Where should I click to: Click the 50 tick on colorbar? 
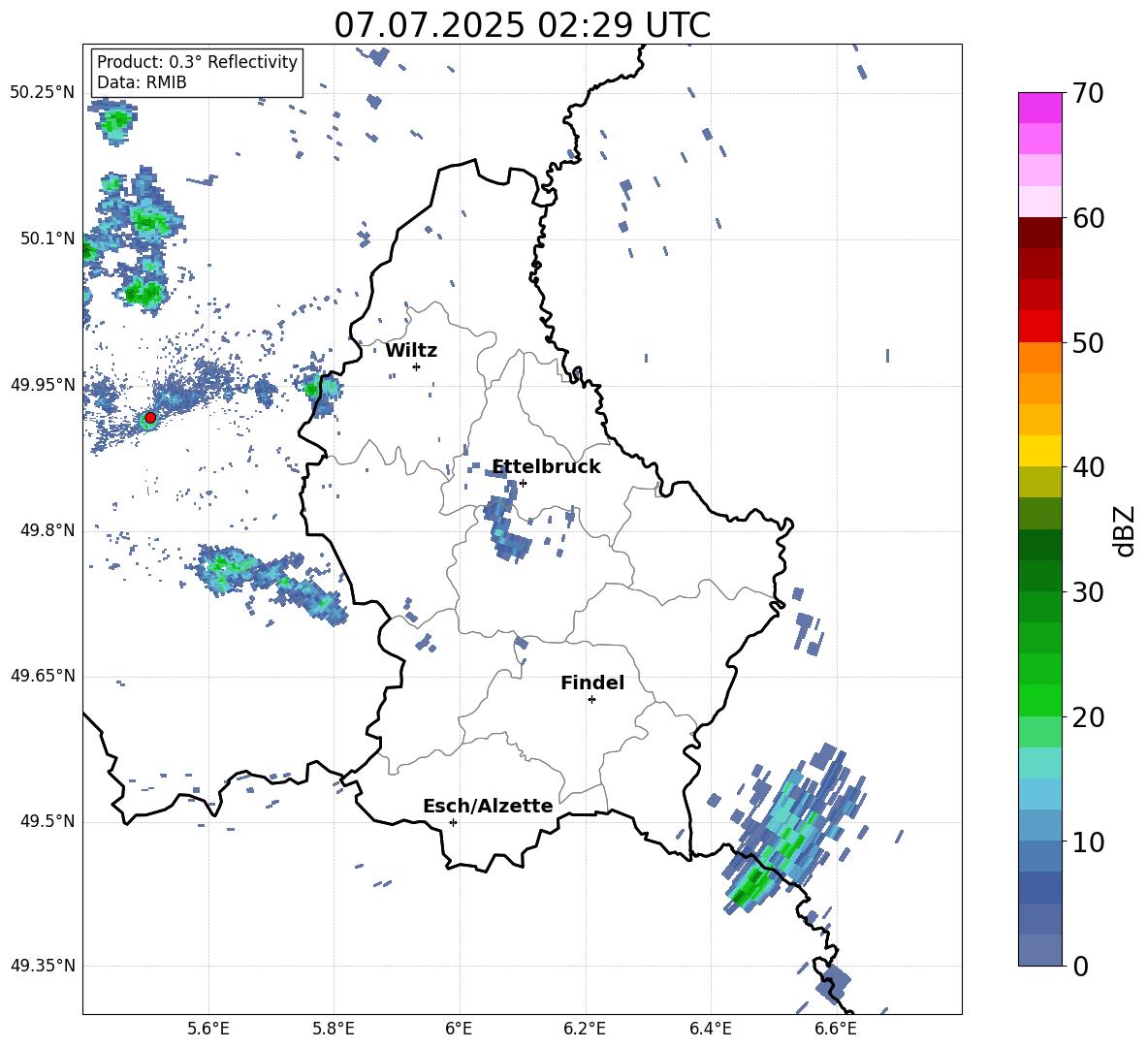click(1088, 342)
